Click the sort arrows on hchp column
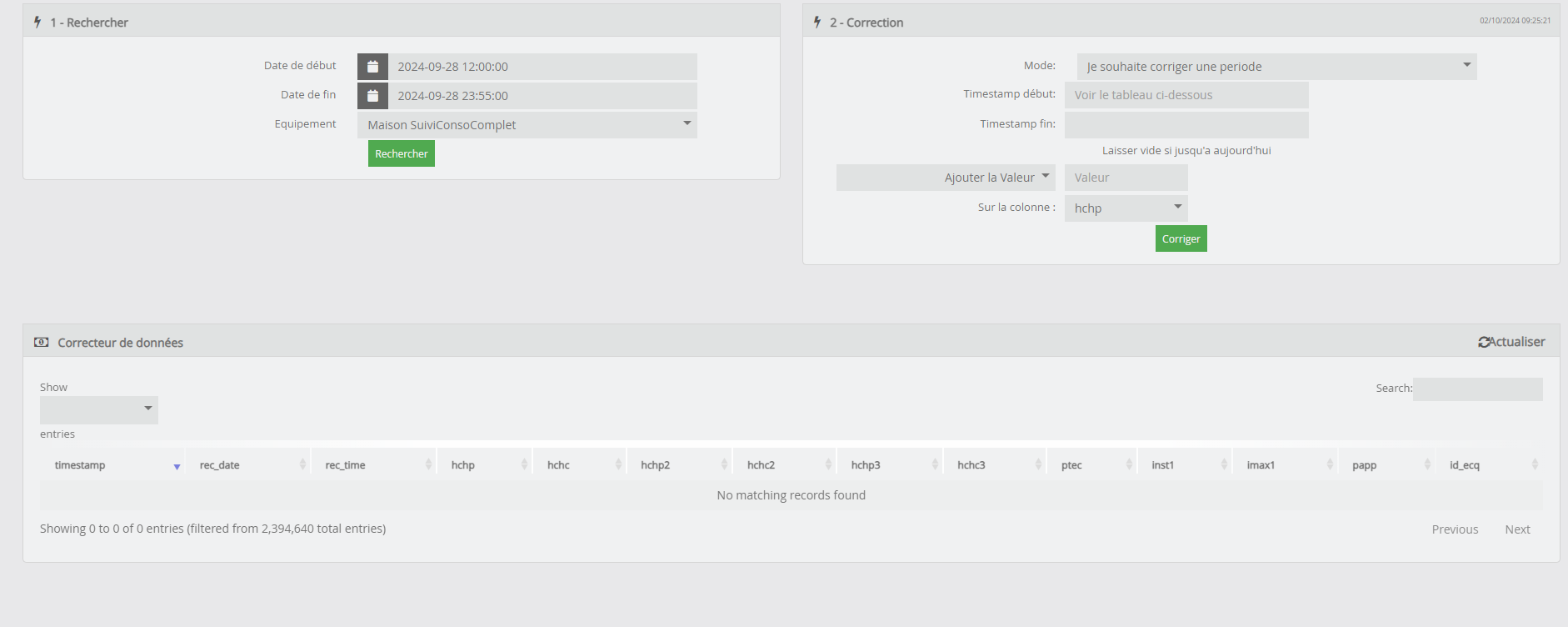 pyautogui.click(x=524, y=464)
